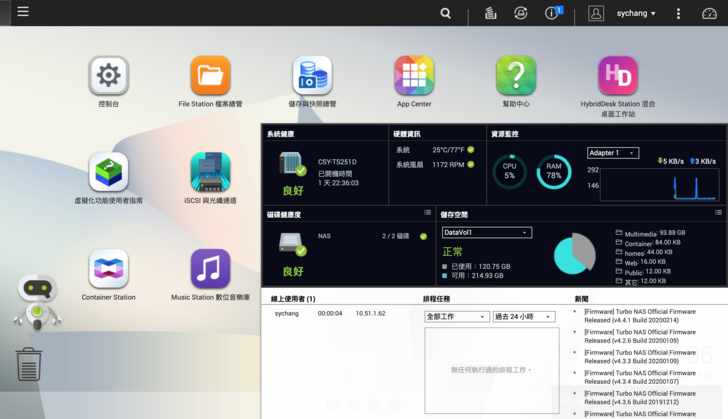Open firmware v4.4.1 Build 20200214 news link
This screenshot has width=728, height=419.
640,315
